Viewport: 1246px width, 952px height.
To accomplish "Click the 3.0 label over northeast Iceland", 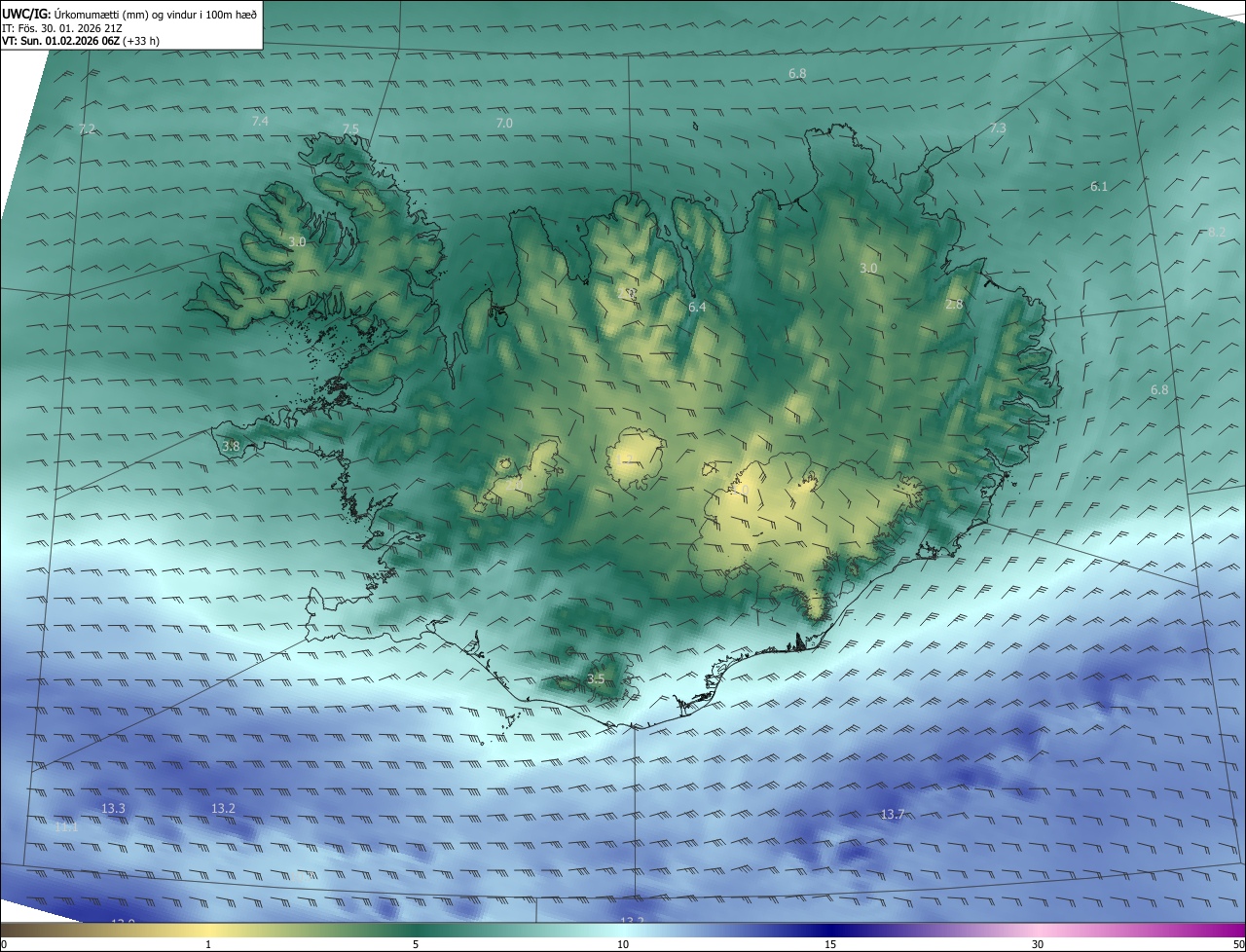I will (869, 268).
